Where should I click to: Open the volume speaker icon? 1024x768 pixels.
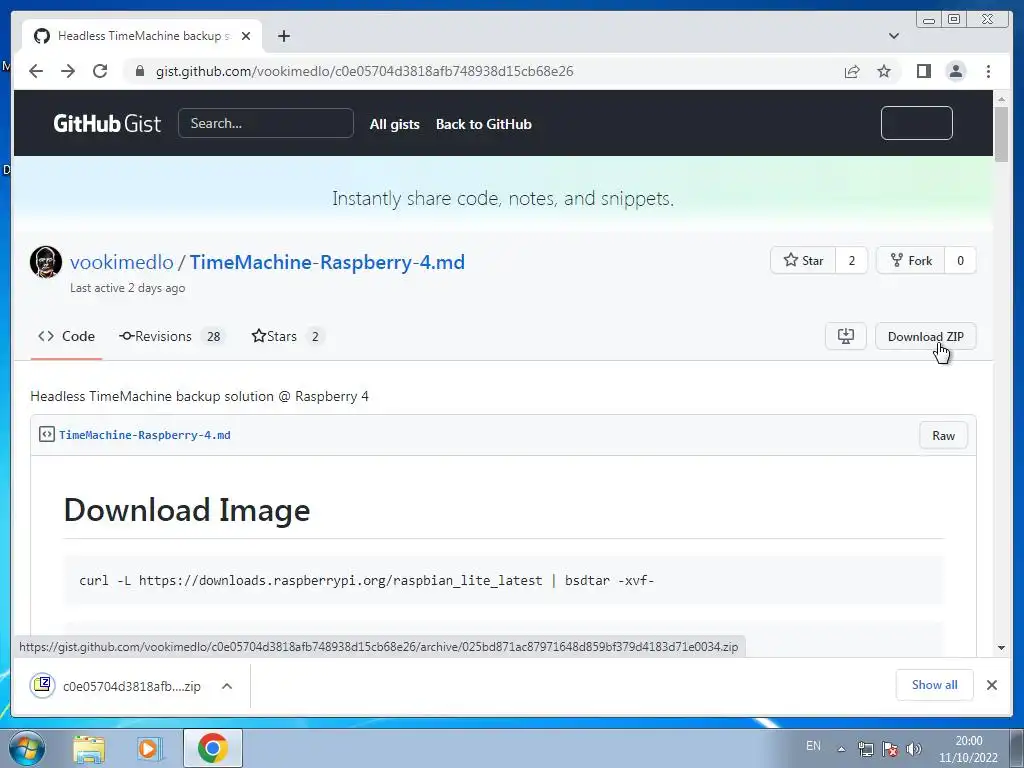[914, 749]
